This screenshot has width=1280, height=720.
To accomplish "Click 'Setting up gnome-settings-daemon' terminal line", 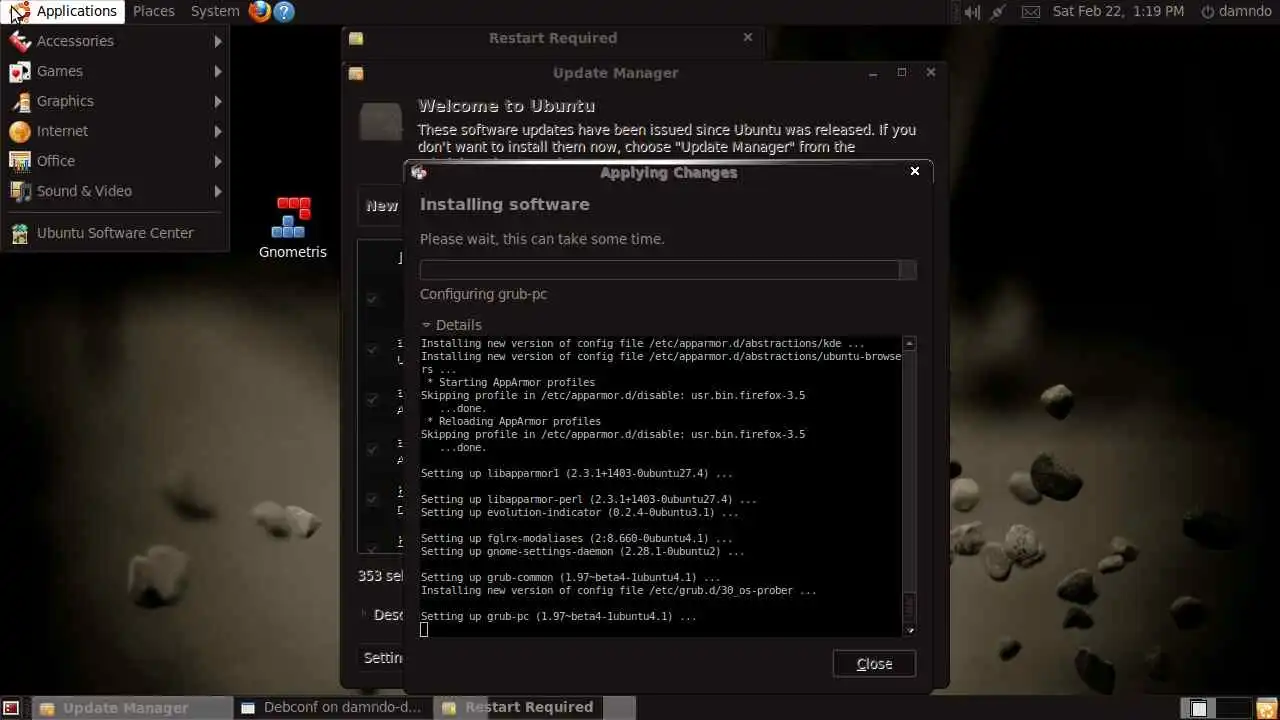I will click(582, 551).
